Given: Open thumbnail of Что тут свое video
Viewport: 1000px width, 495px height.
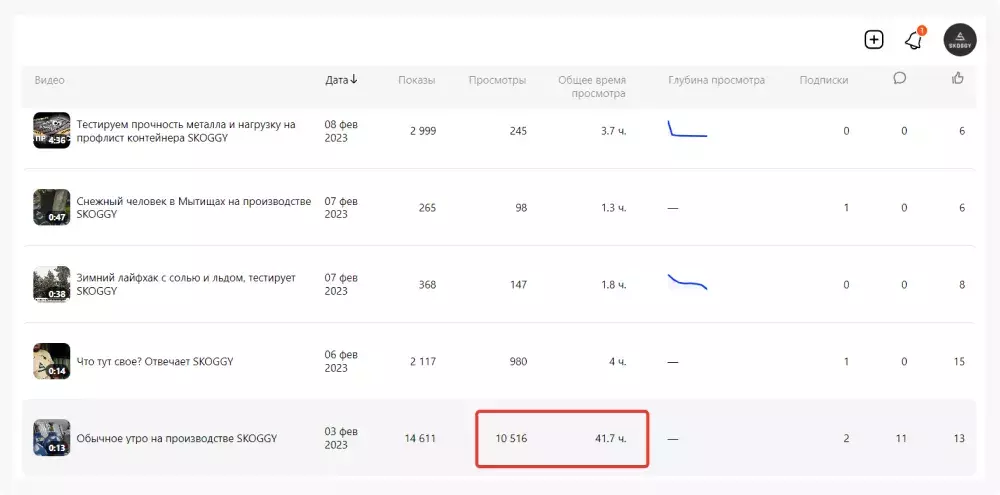Looking at the screenshot, I should click(52, 361).
